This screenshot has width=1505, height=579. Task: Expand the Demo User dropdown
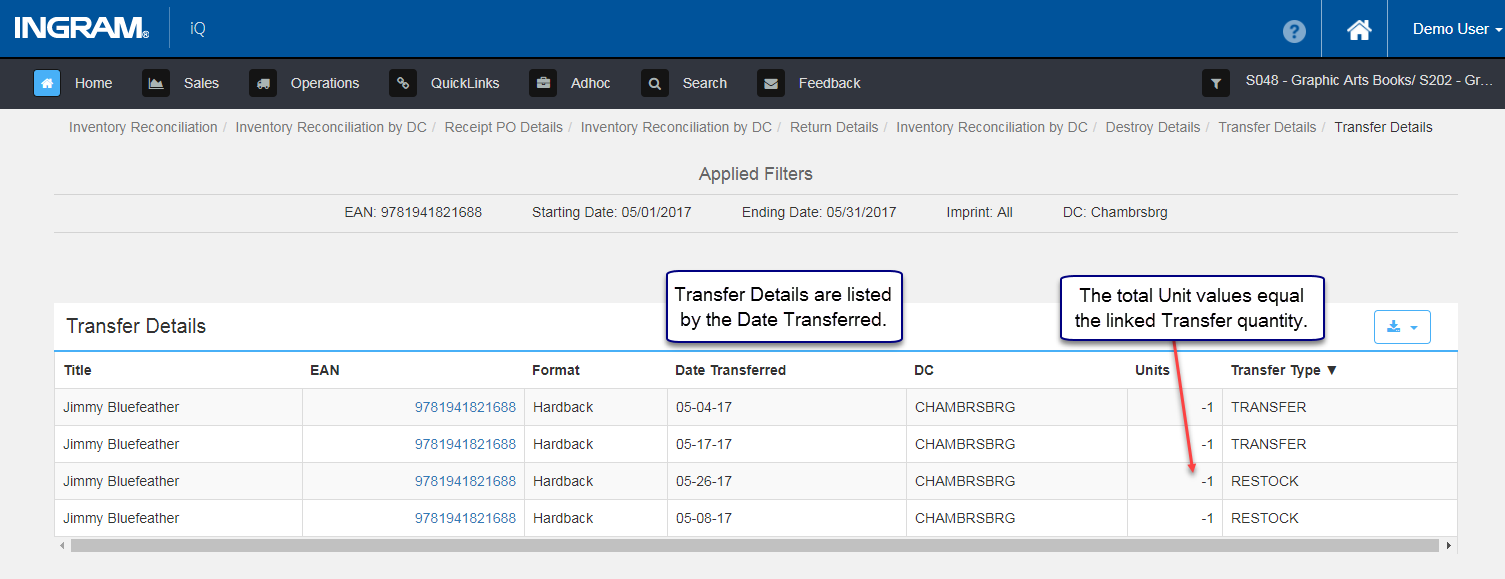pos(1457,29)
